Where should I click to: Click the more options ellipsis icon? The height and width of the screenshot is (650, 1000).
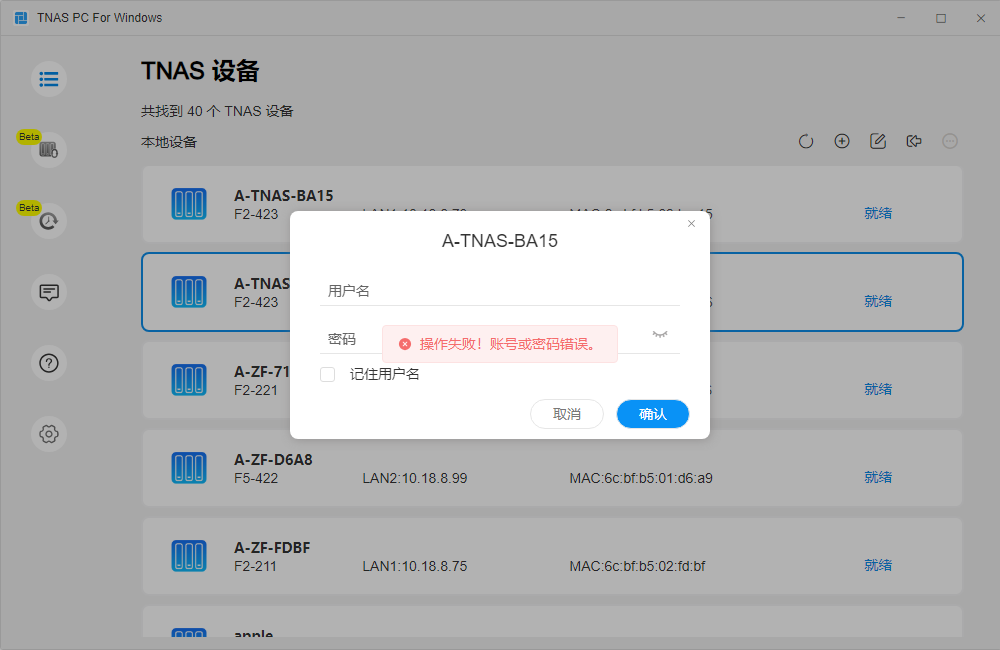(x=950, y=141)
